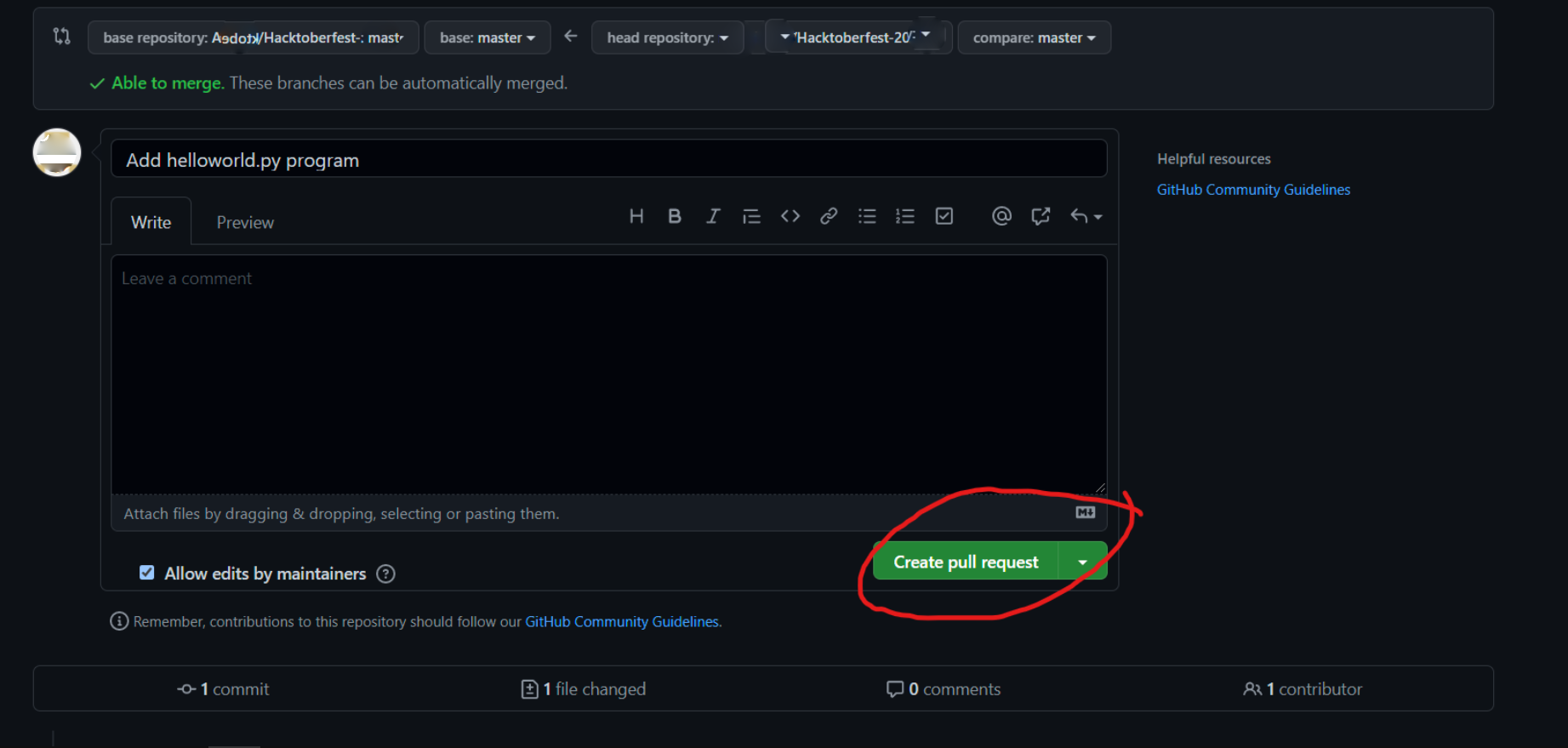This screenshot has width=1568, height=748.
Task: Click the Markdown supported icon
Action: tap(1086, 512)
